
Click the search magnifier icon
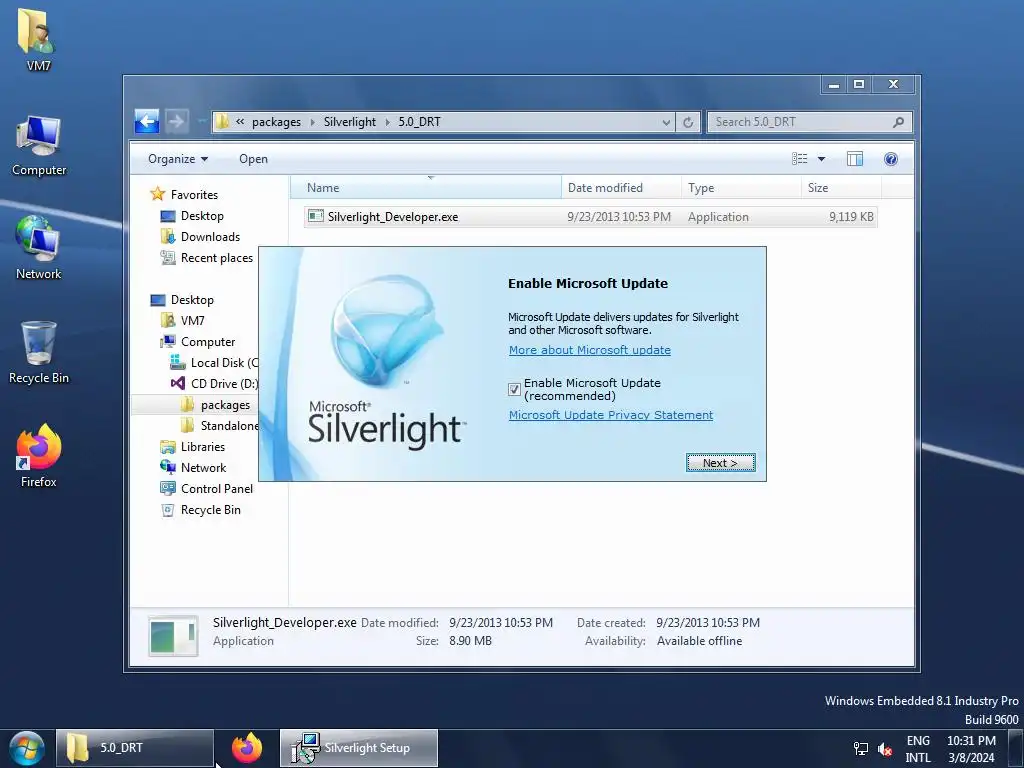click(899, 121)
